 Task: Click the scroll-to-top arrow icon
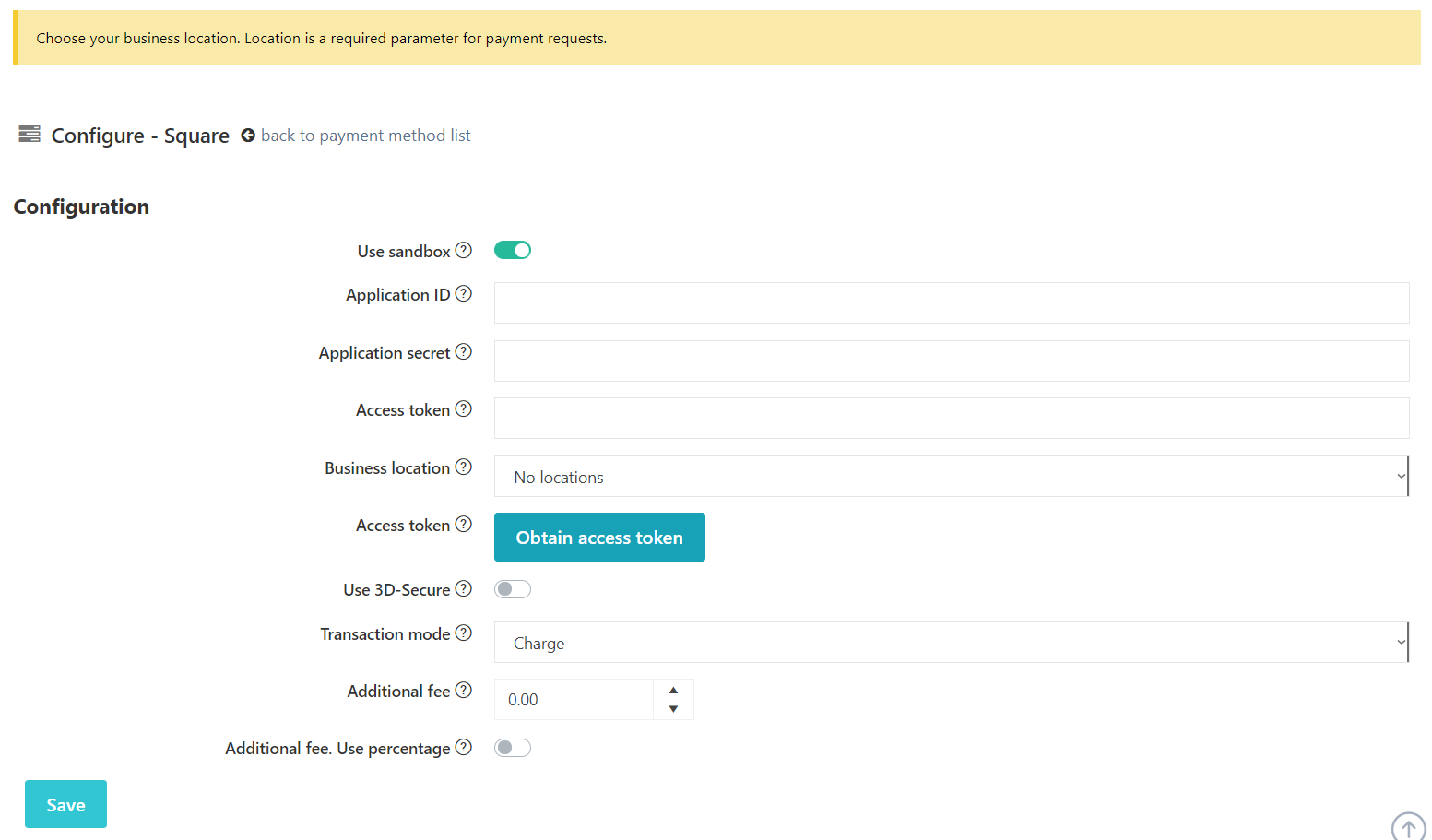(x=1408, y=827)
